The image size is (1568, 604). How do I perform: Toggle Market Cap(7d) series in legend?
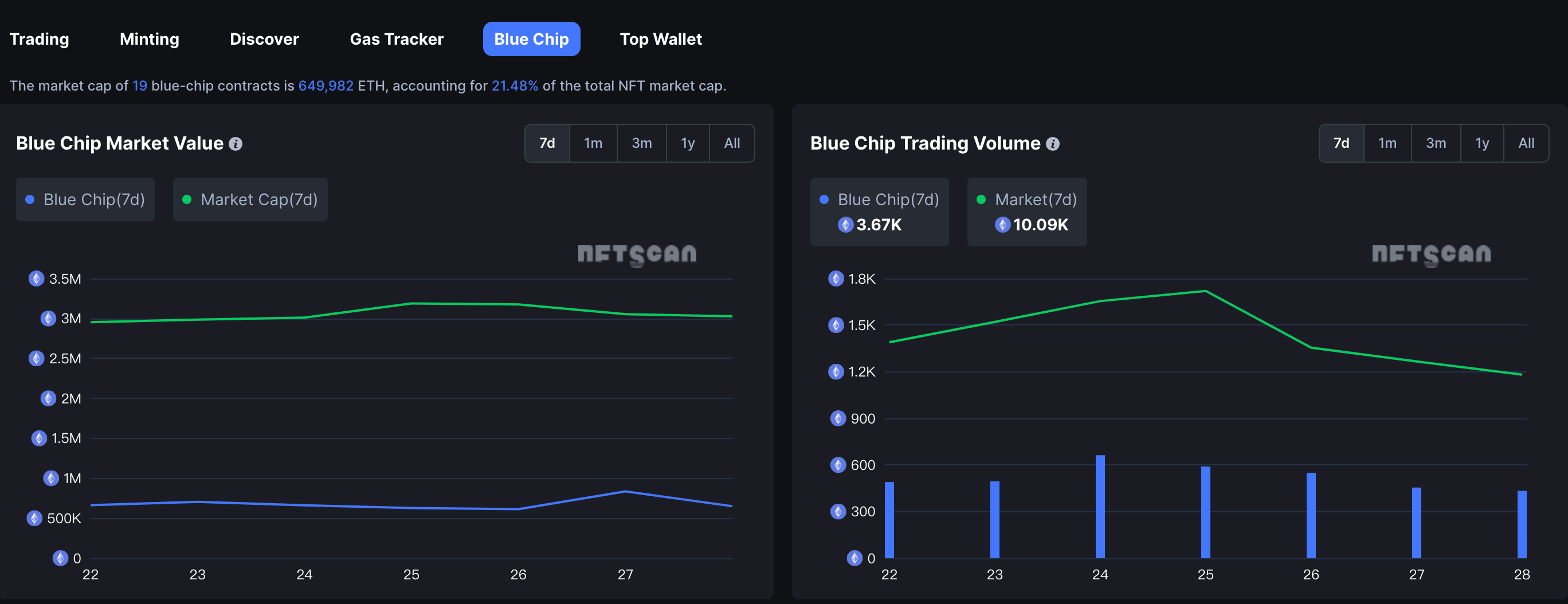[x=250, y=199]
